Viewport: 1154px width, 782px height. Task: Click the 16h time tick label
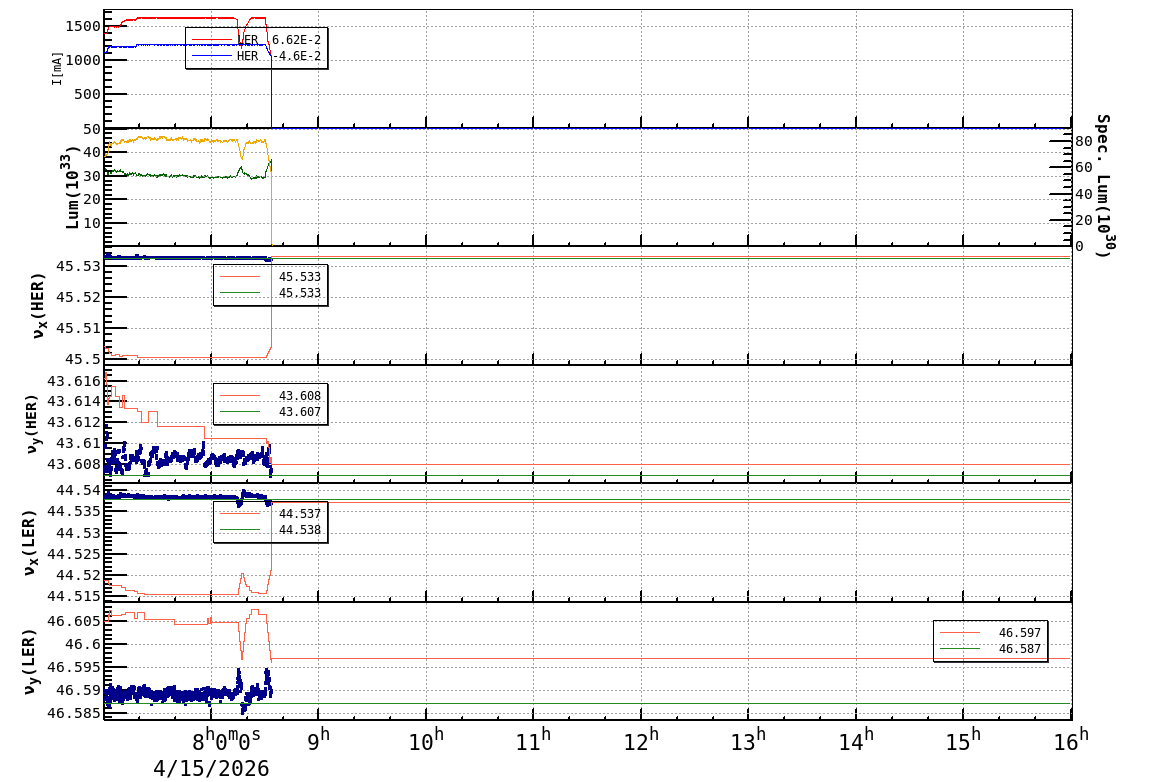click(1071, 741)
